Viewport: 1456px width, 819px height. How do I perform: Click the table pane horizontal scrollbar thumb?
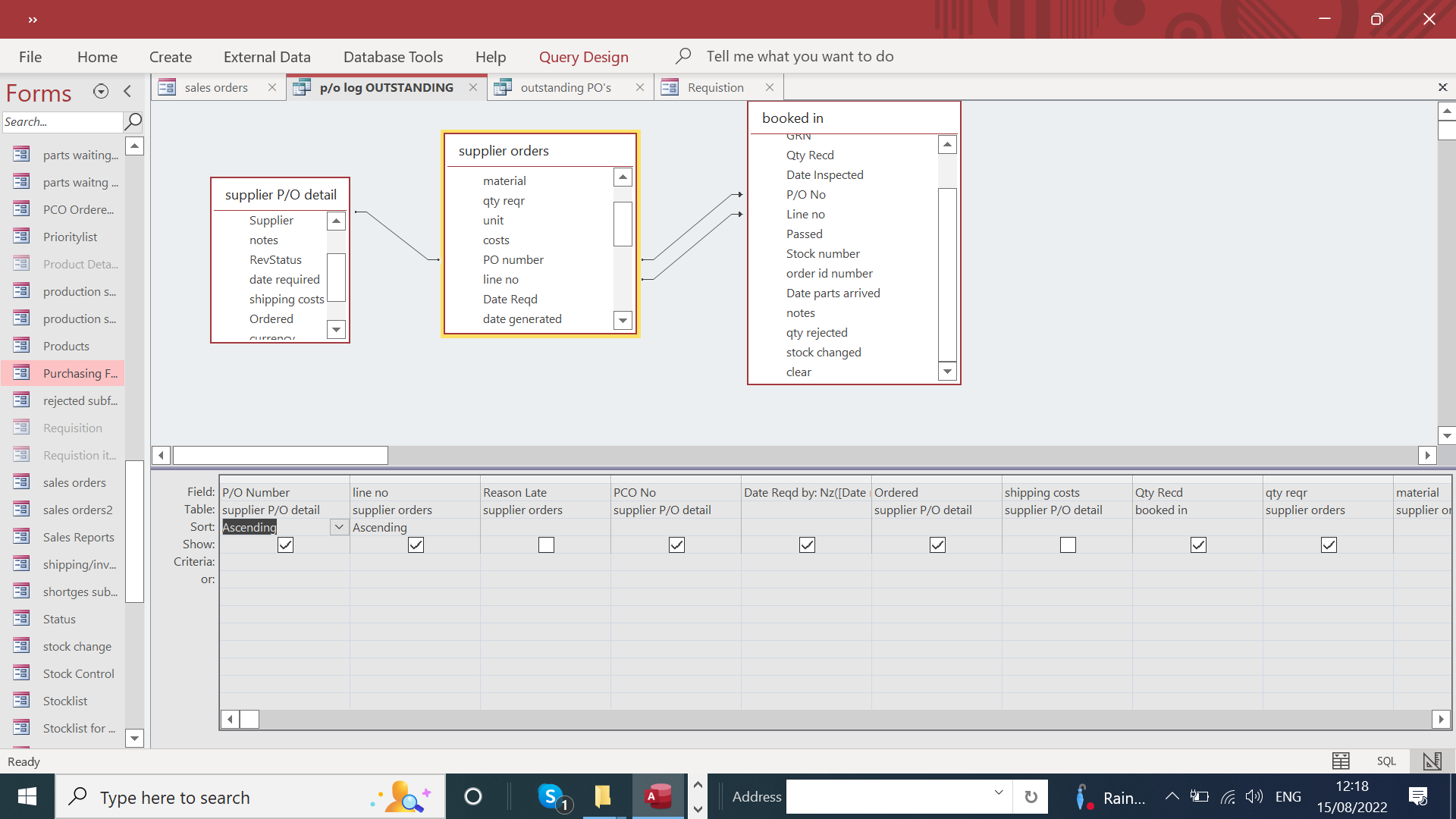click(x=281, y=455)
